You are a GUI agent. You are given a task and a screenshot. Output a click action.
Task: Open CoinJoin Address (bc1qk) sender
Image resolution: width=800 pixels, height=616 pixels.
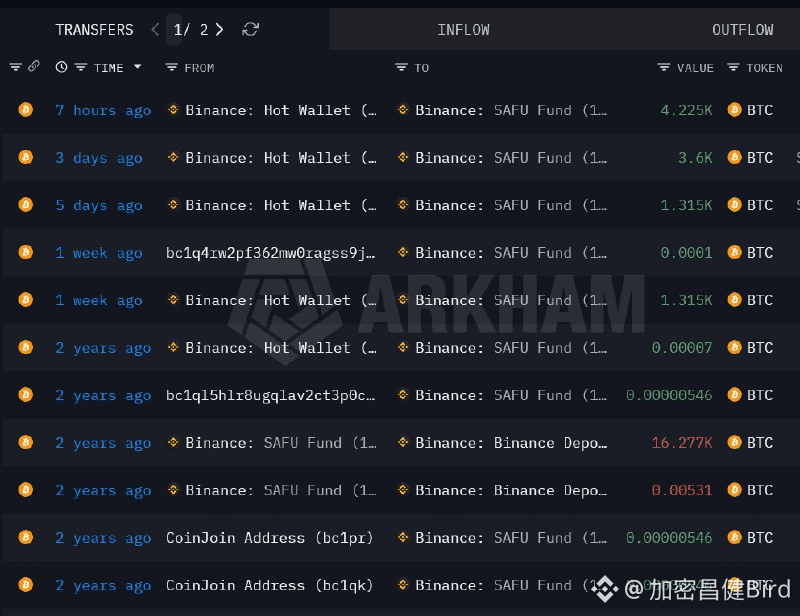click(269, 585)
